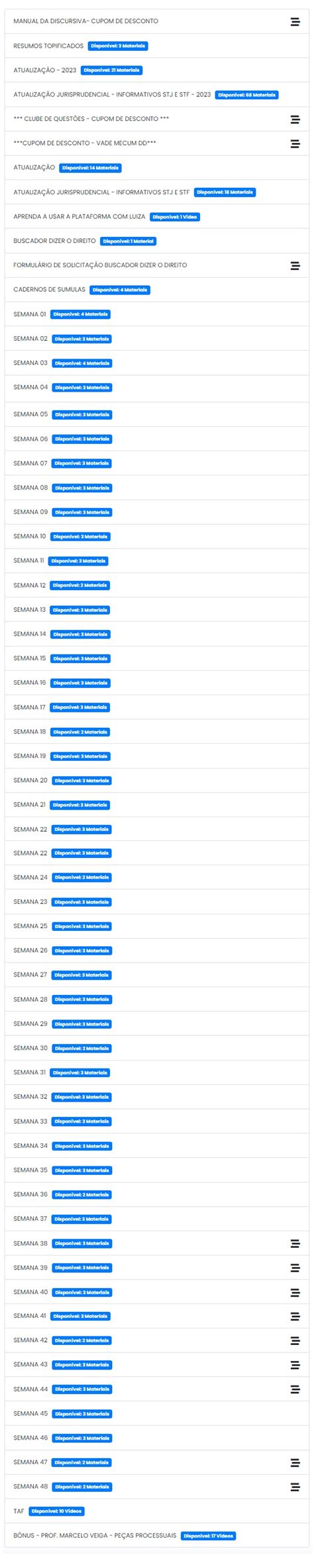314x1568 pixels.
Task: Click 'Disponível: 1 Vídeo' badge for Luiza
Action: pos(175,217)
